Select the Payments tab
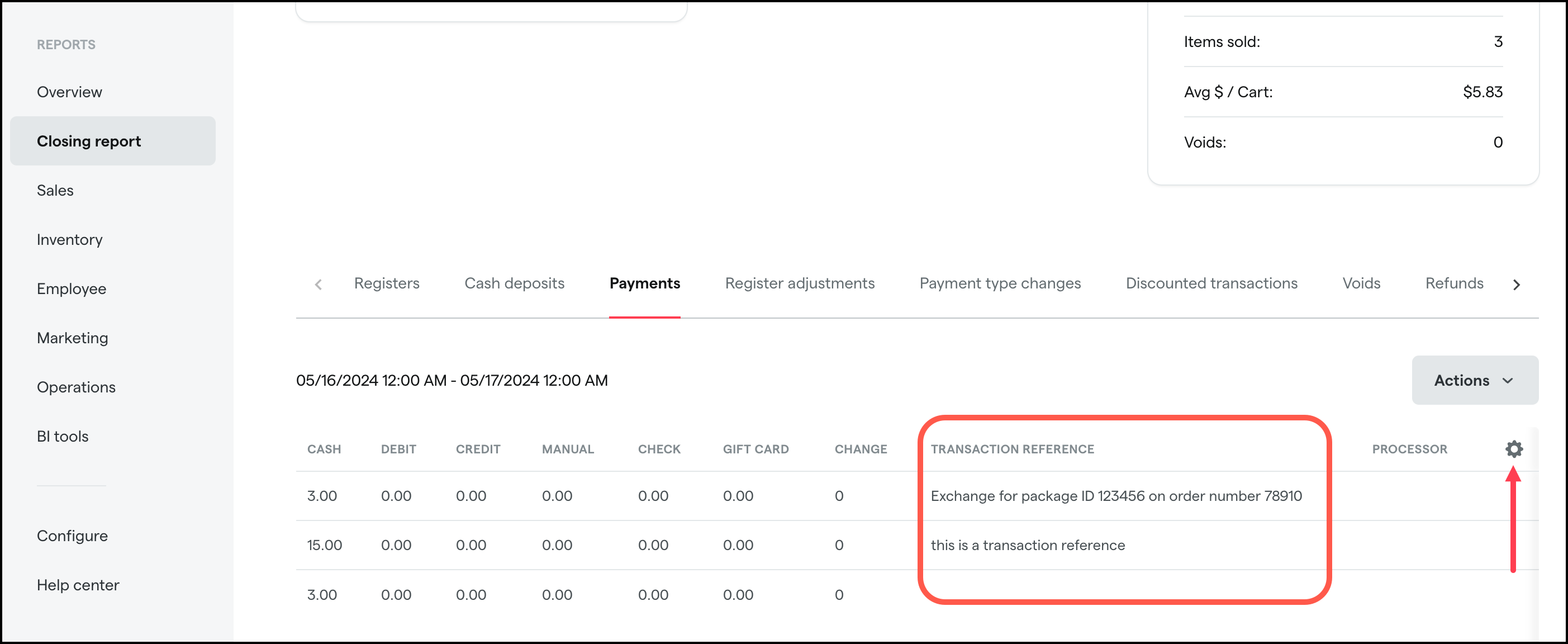This screenshot has height=644, width=1568. [x=645, y=283]
